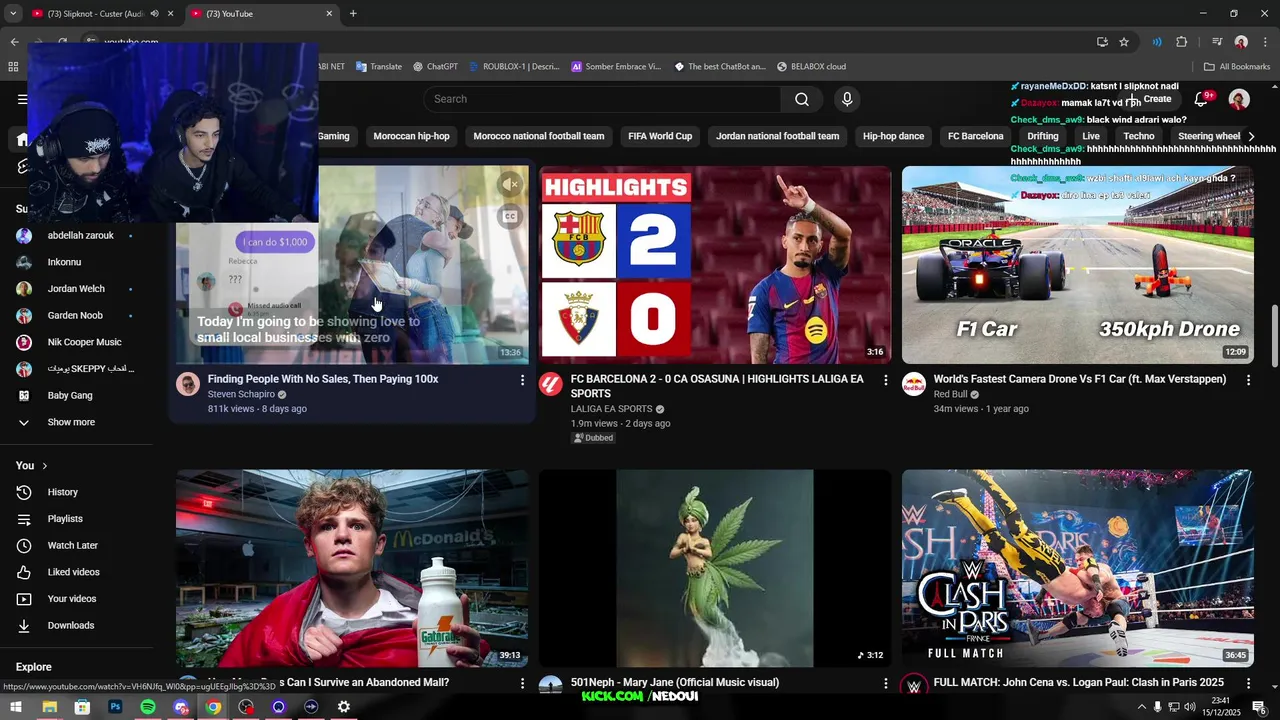Open options for 501Neph Mary Jane video
The width and height of the screenshot is (1280, 720).
click(885, 683)
